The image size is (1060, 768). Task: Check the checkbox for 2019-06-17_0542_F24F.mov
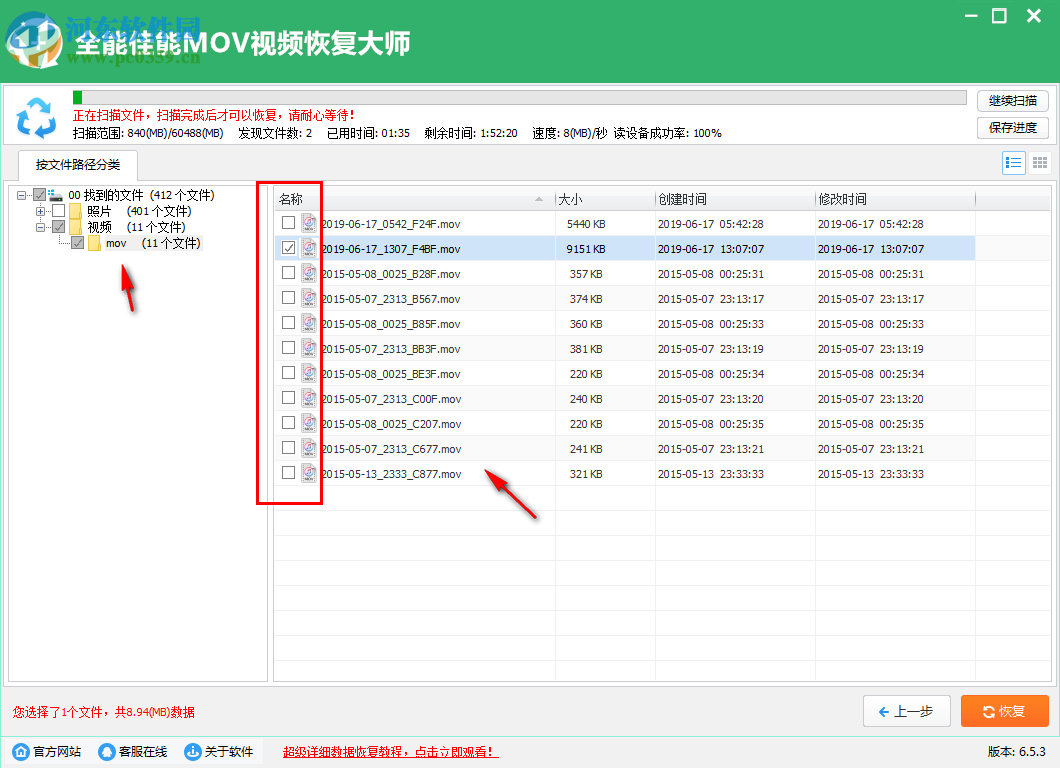(x=288, y=223)
